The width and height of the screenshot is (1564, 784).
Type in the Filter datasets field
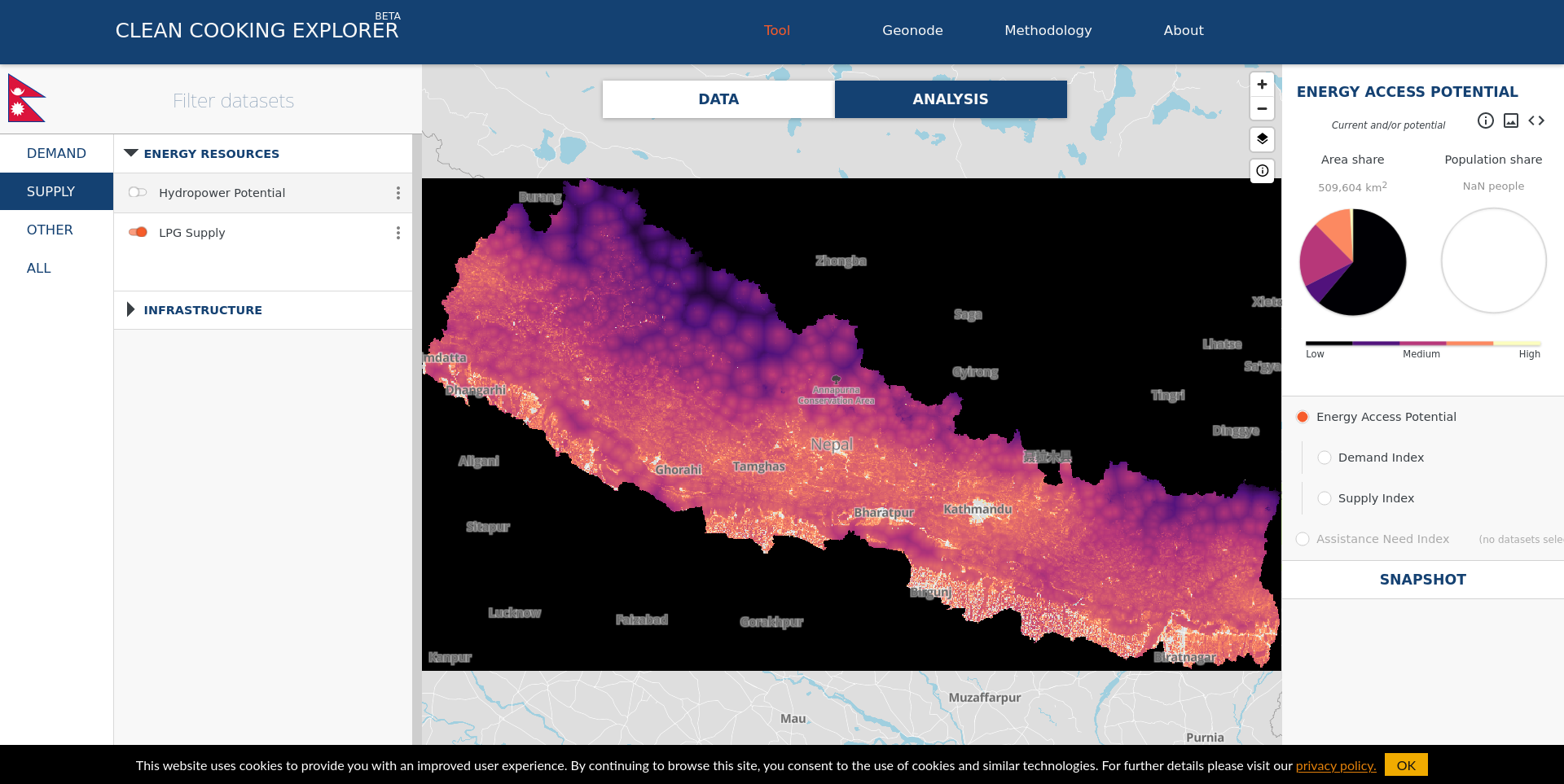pyautogui.click(x=234, y=101)
